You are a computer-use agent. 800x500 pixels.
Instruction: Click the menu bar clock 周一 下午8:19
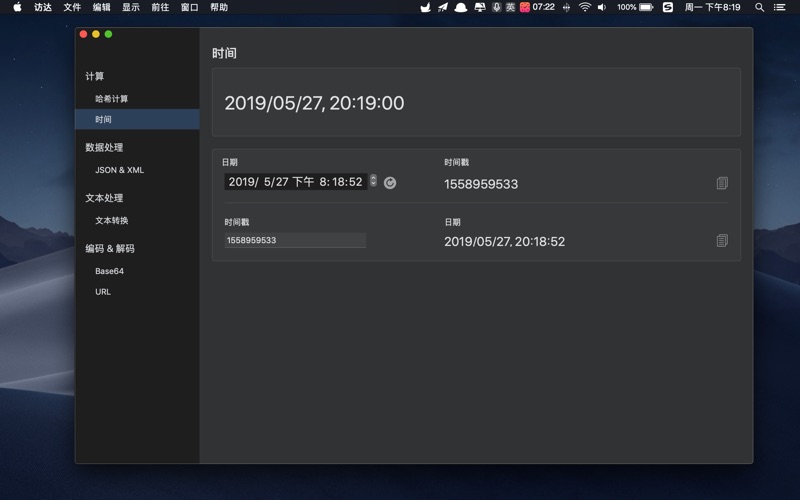coord(712,7)
